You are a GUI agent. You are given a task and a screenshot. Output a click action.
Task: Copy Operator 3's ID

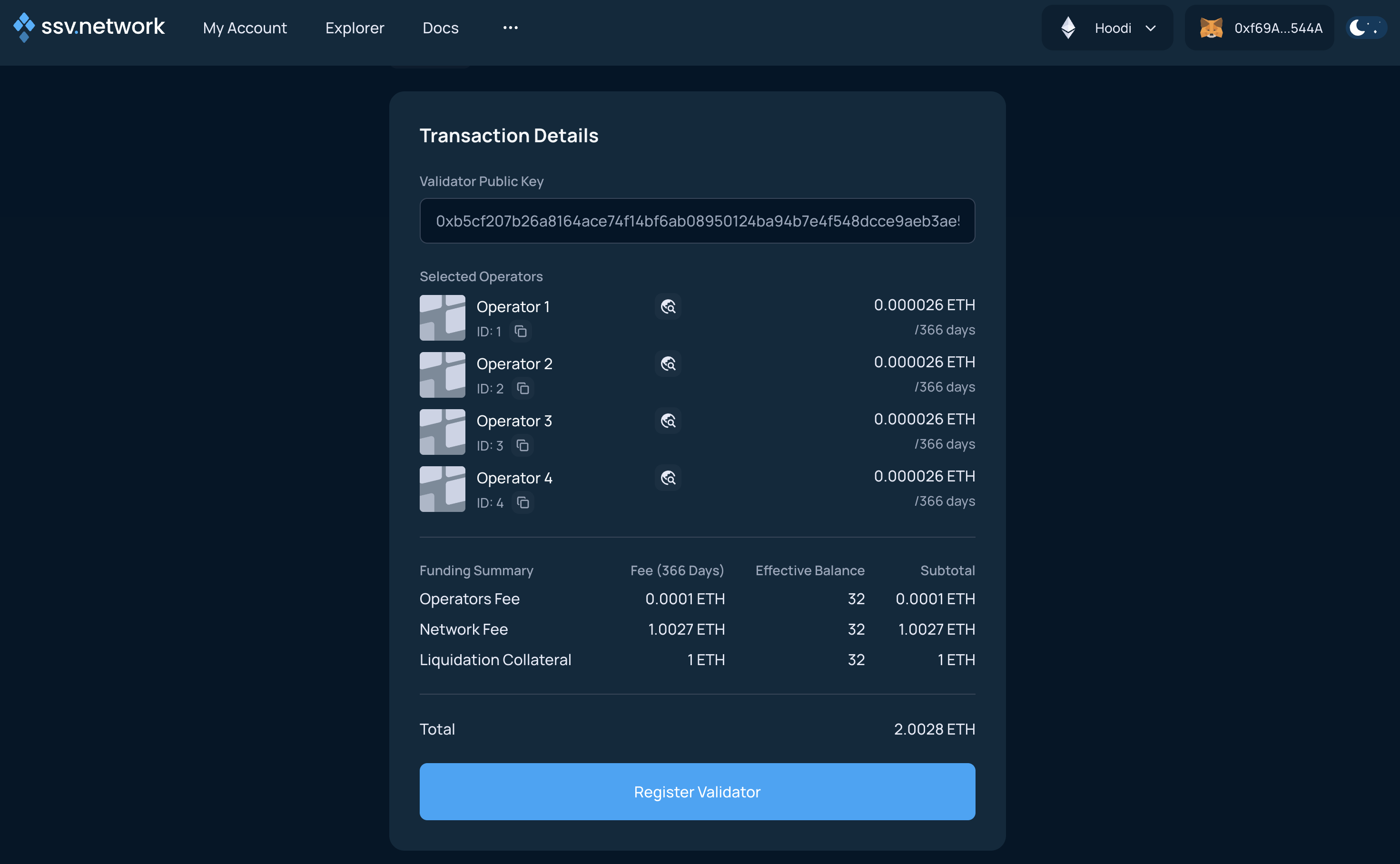[x=523, y=446]
